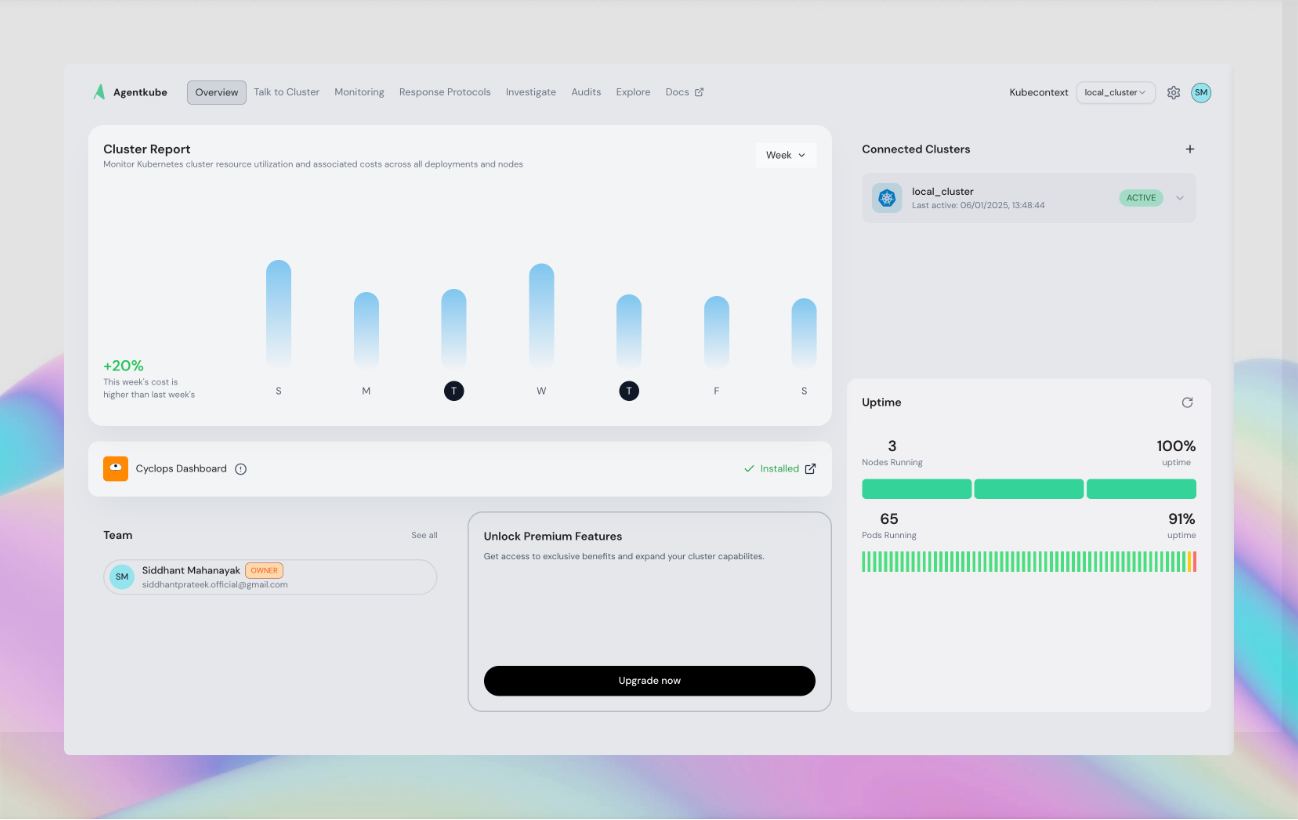Open settings via gear icon

coord(1173,92)
